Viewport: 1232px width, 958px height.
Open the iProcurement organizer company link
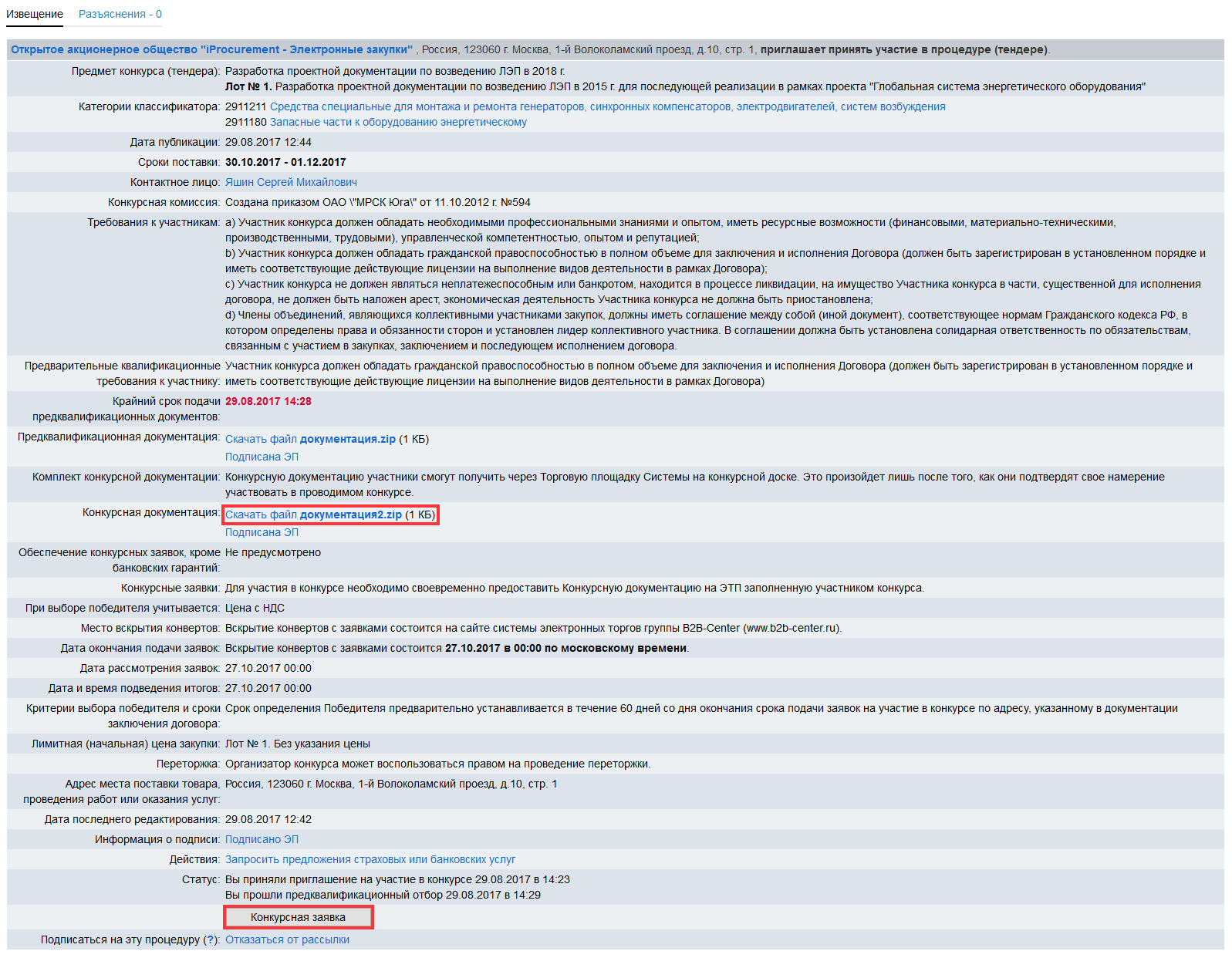tap(211, 49)
